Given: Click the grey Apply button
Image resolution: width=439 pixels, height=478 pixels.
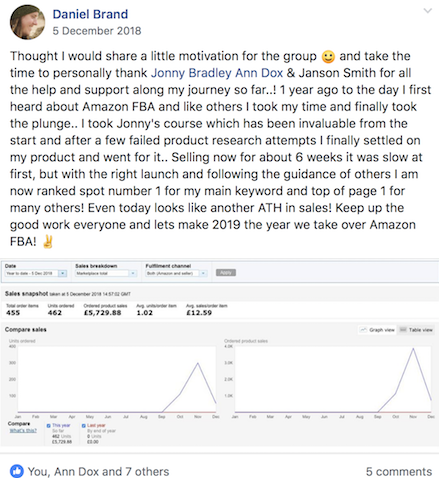Looking at the screenshot, I should point(226,273).
